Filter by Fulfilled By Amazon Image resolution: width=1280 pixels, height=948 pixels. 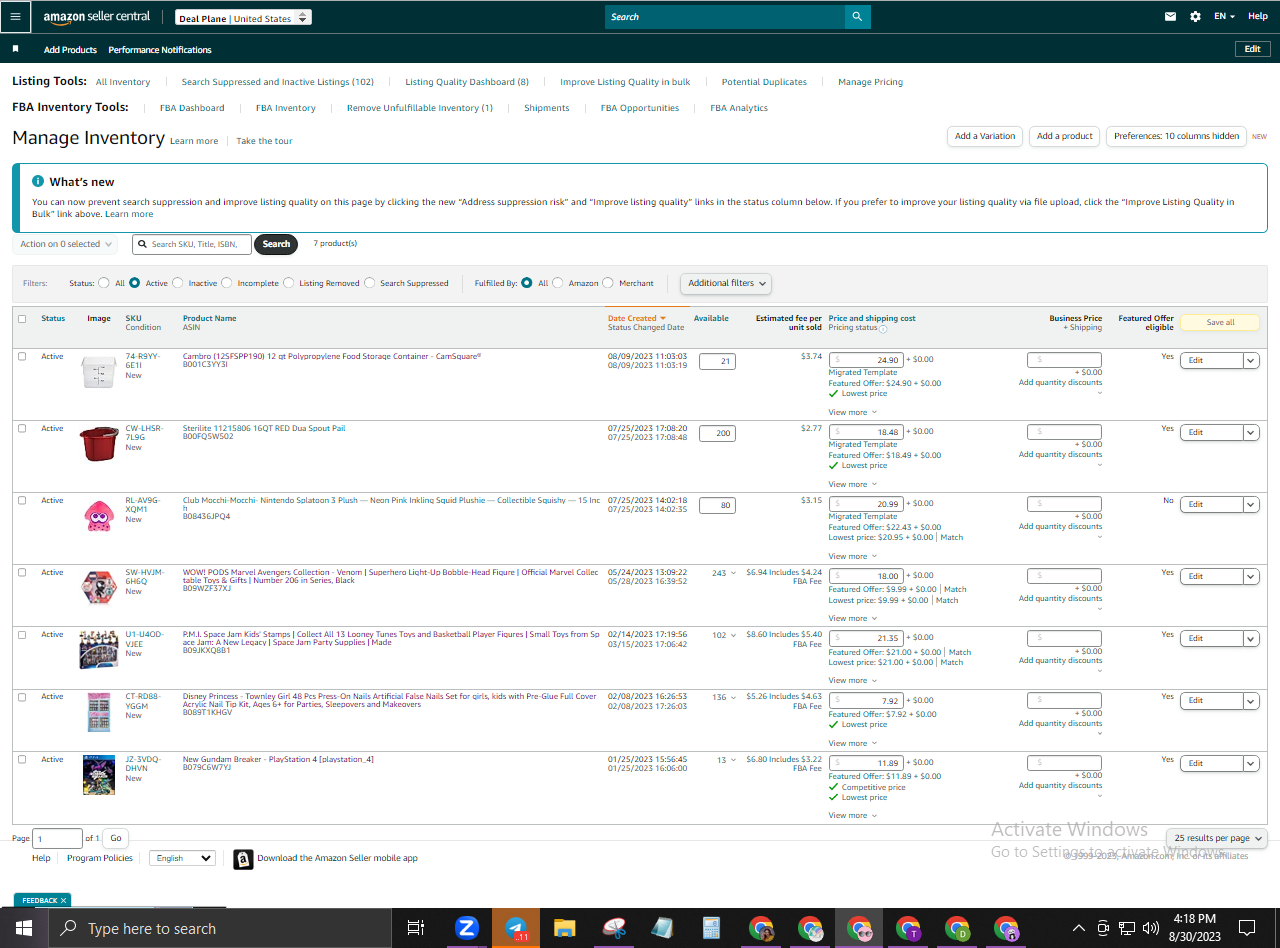tap(558, 283)
